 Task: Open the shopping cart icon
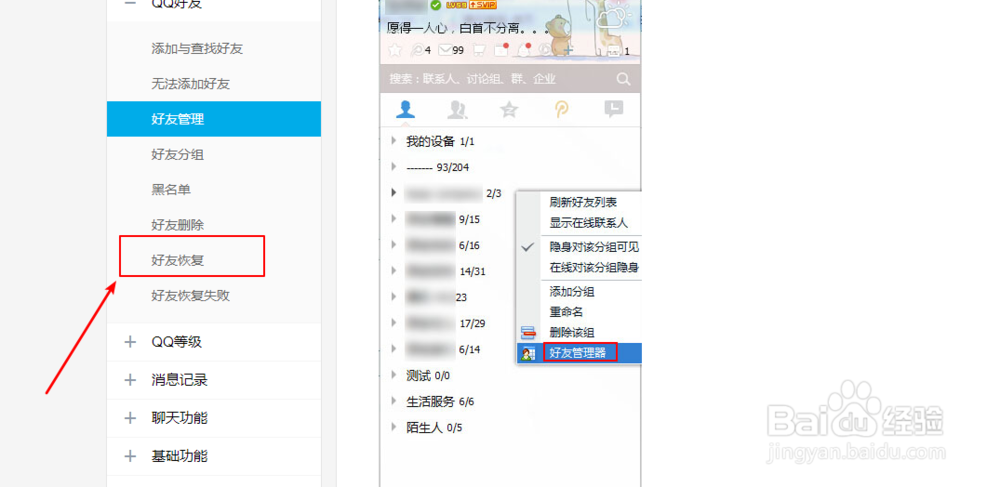pyautogui.click(x=479, y=50)
